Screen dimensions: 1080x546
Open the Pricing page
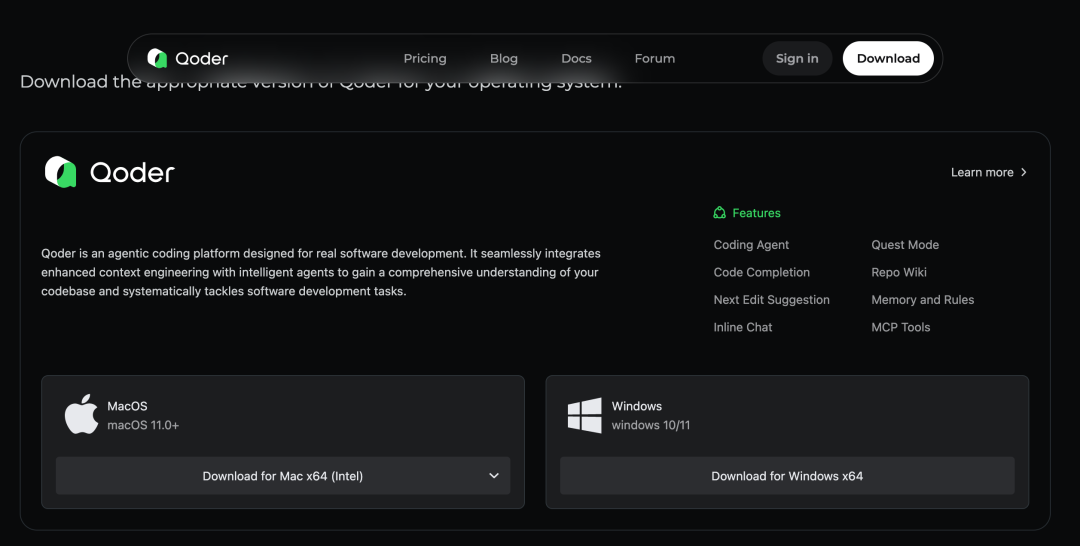[x=425, y=59]
